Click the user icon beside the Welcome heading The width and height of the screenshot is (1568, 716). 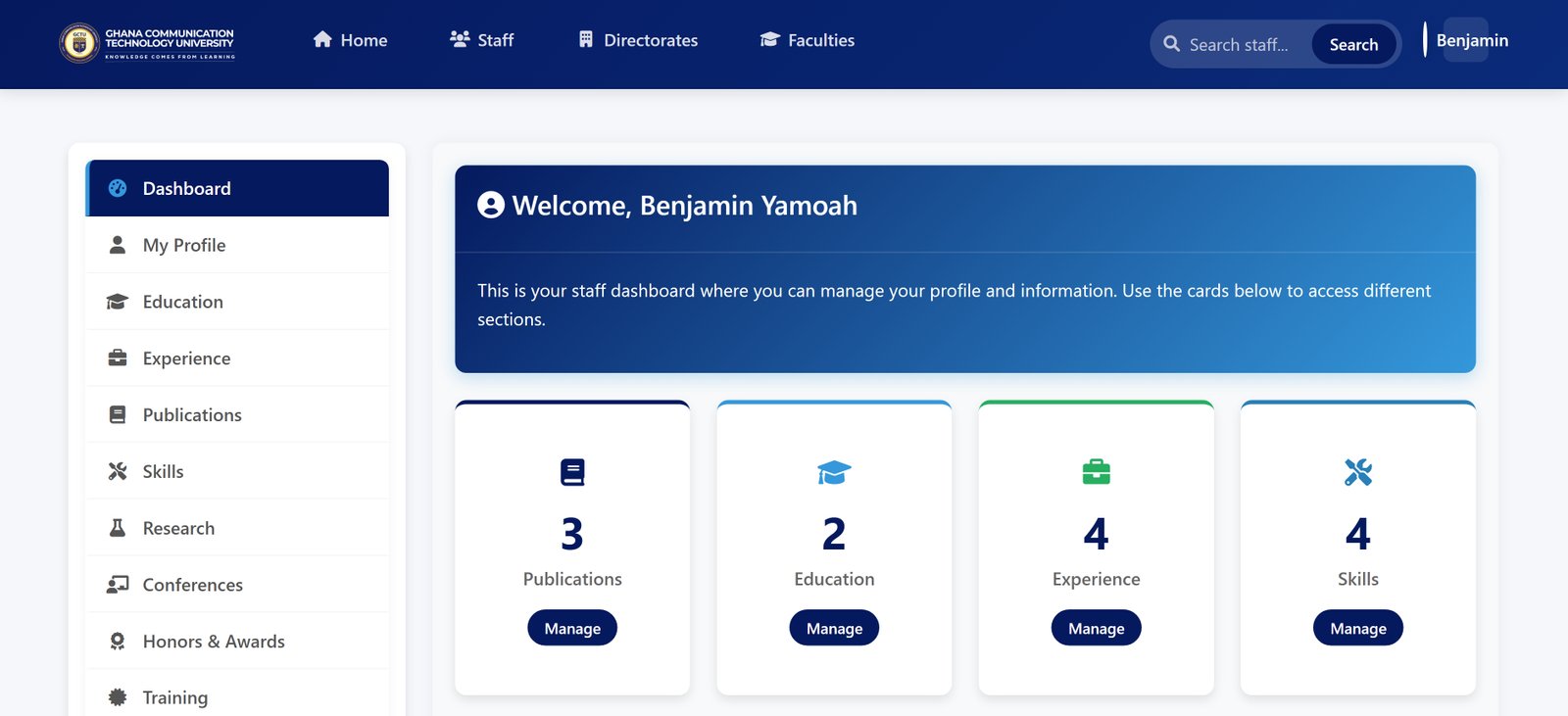pyautogui.click(x=490, y=205)
